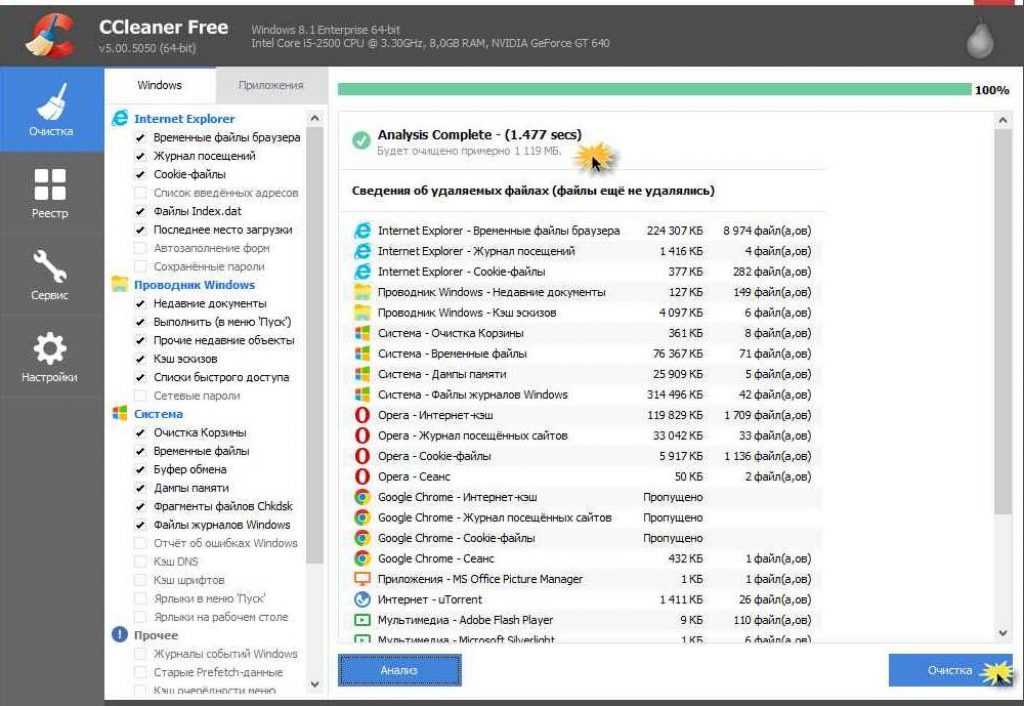Viewport: 1024px width, 706px height.
Task: Click the Opera icon beside Интернет-кэш row
Action: 362,415
